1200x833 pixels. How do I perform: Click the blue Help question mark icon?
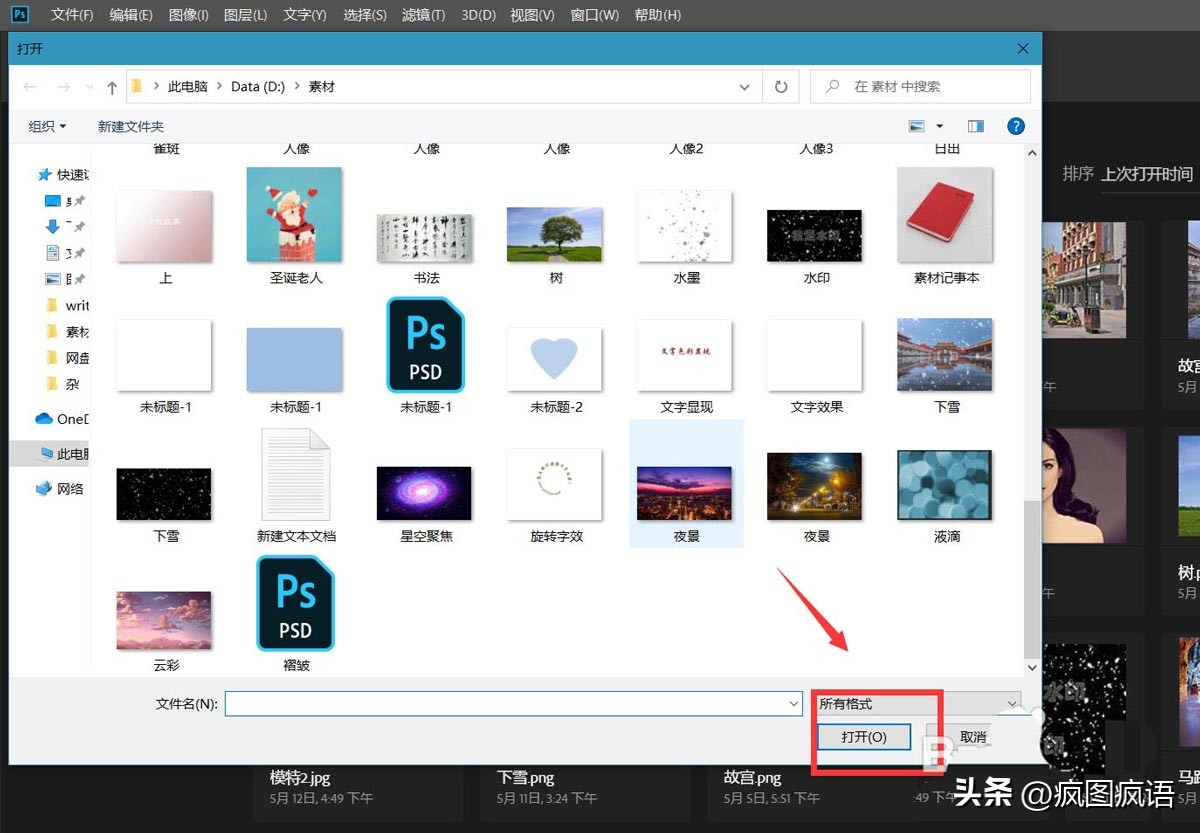(1016, 126)
